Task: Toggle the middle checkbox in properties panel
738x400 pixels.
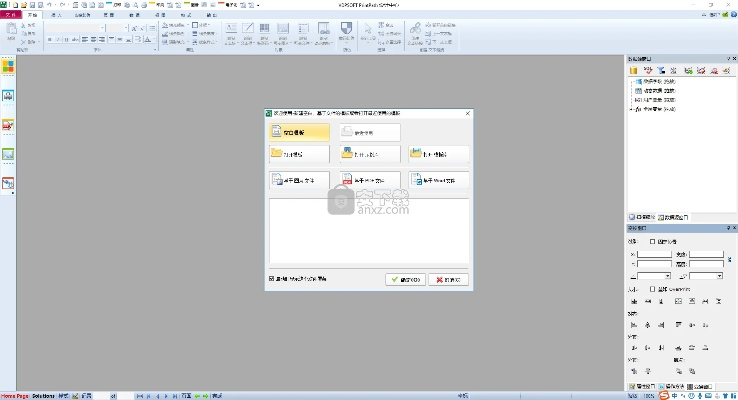Action: 654,289
